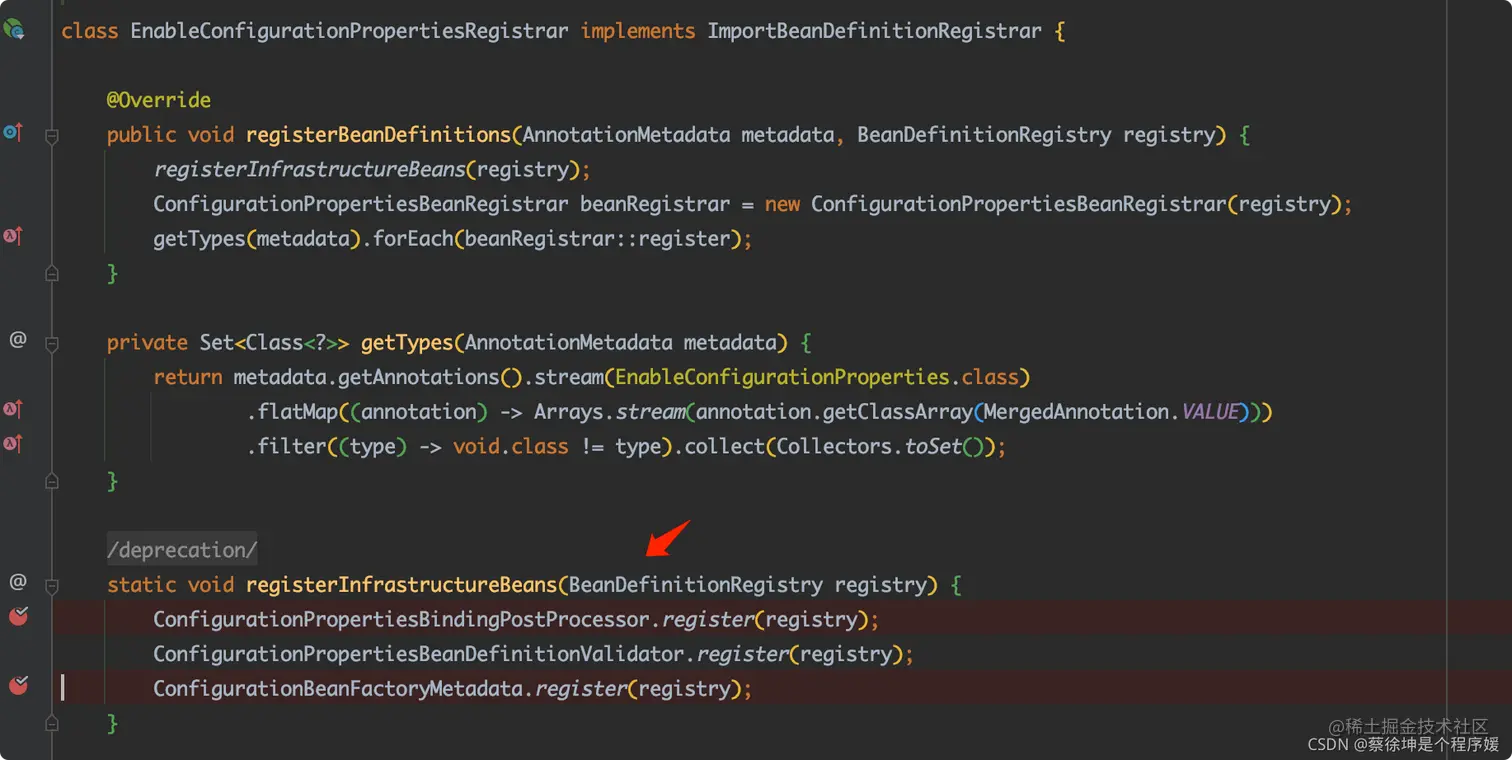Screen dimensions: 1512x760
Task: Click the @ gutter icon beside static registerInfrastructureBeans
Action: click(17, 582)
